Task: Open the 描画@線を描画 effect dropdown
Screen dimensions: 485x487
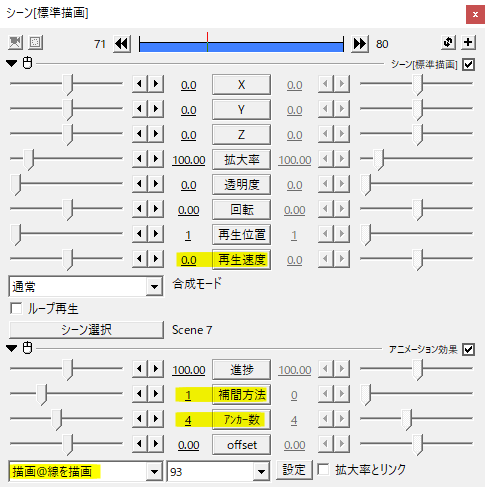Action: coord(86,472)
